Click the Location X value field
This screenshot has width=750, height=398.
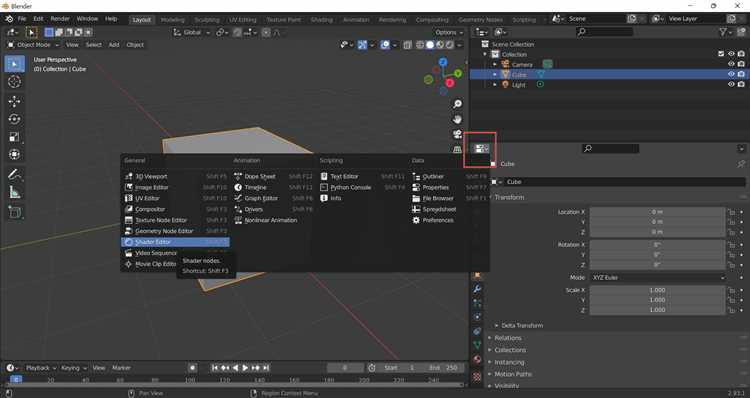(x=657, y=212)
